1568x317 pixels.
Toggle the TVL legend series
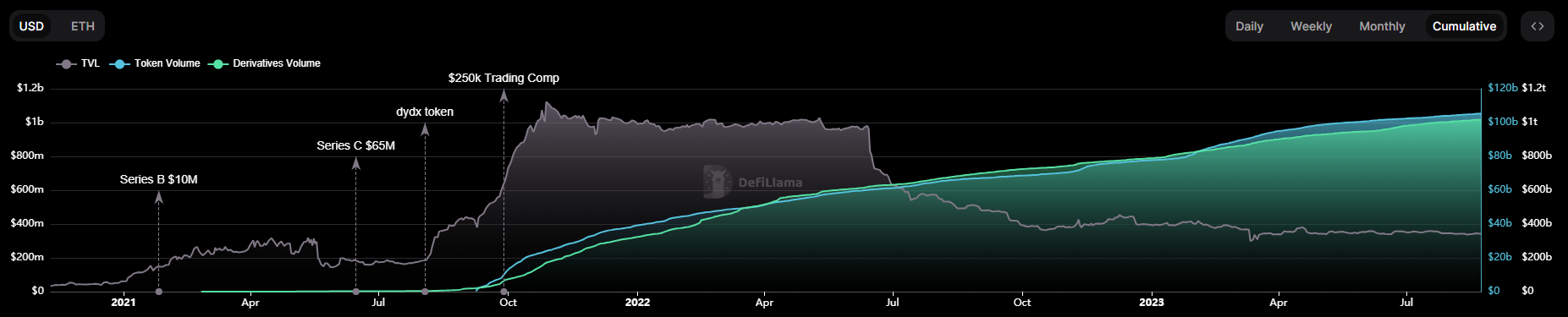[78, 63]
